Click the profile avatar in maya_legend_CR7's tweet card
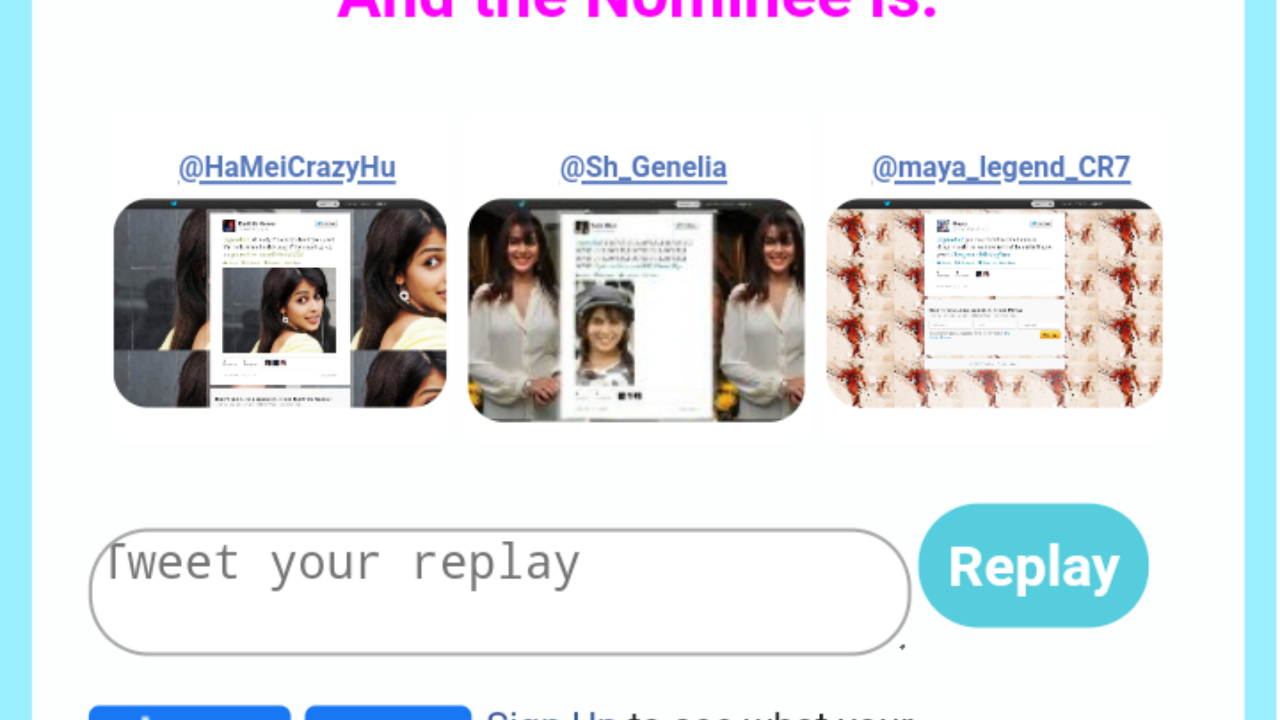1280x720 pixels. point(942,225)
